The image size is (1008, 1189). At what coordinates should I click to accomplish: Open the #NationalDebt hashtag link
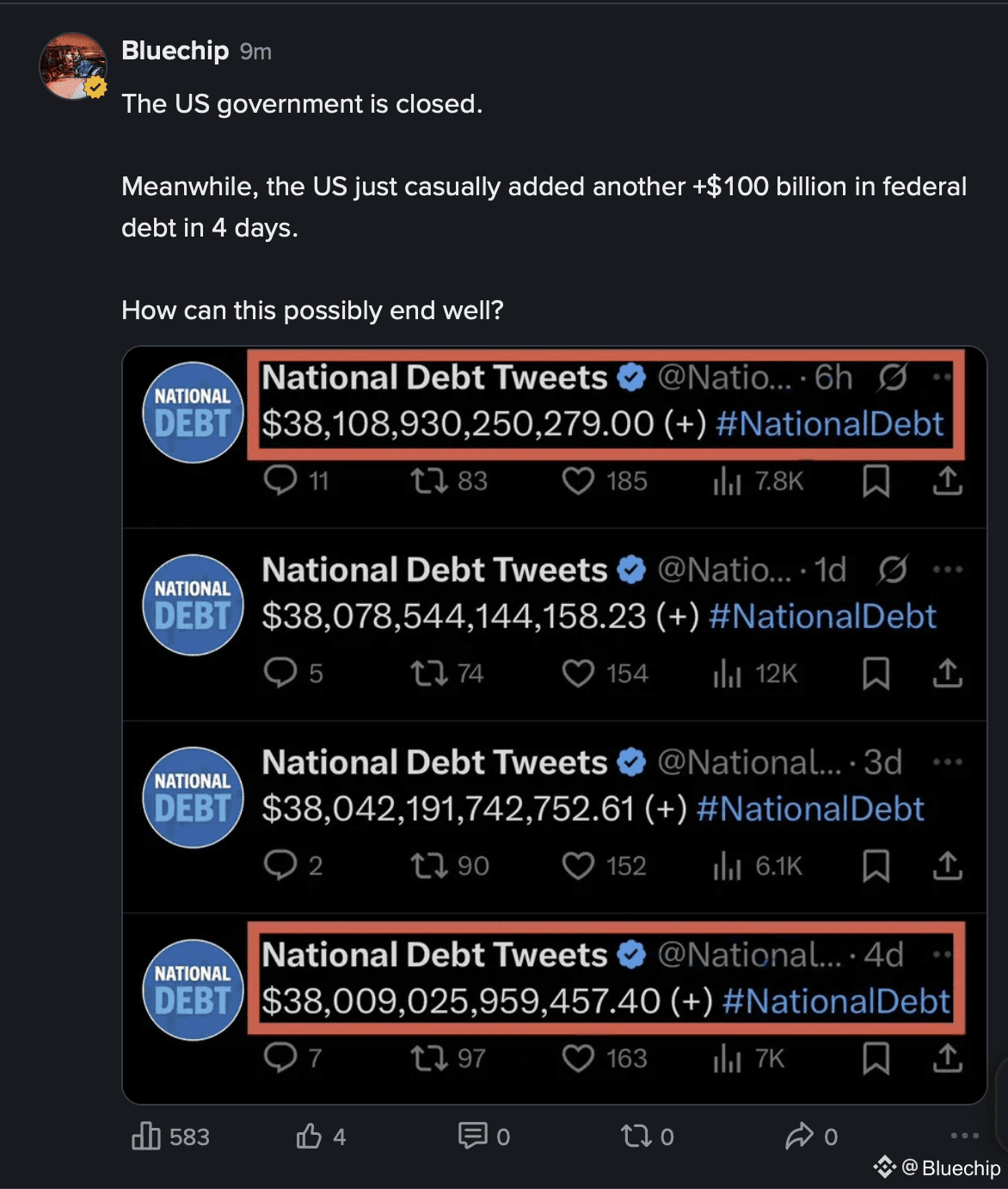[830, 423]
